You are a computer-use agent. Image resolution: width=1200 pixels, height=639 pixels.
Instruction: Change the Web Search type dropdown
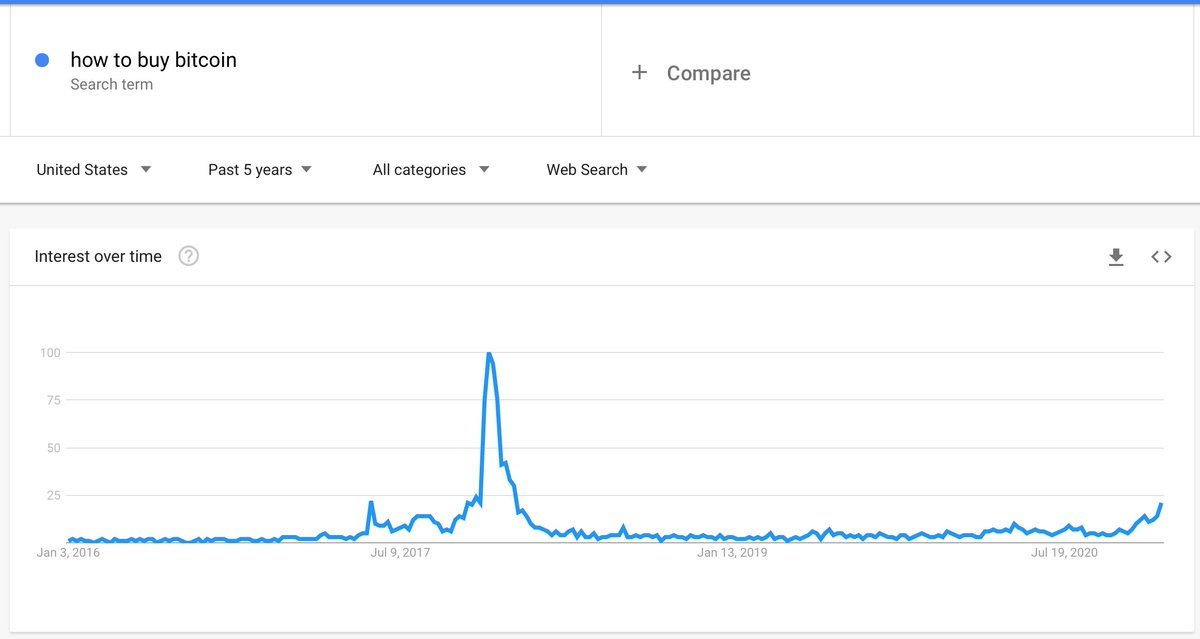[x=597, y=170]
